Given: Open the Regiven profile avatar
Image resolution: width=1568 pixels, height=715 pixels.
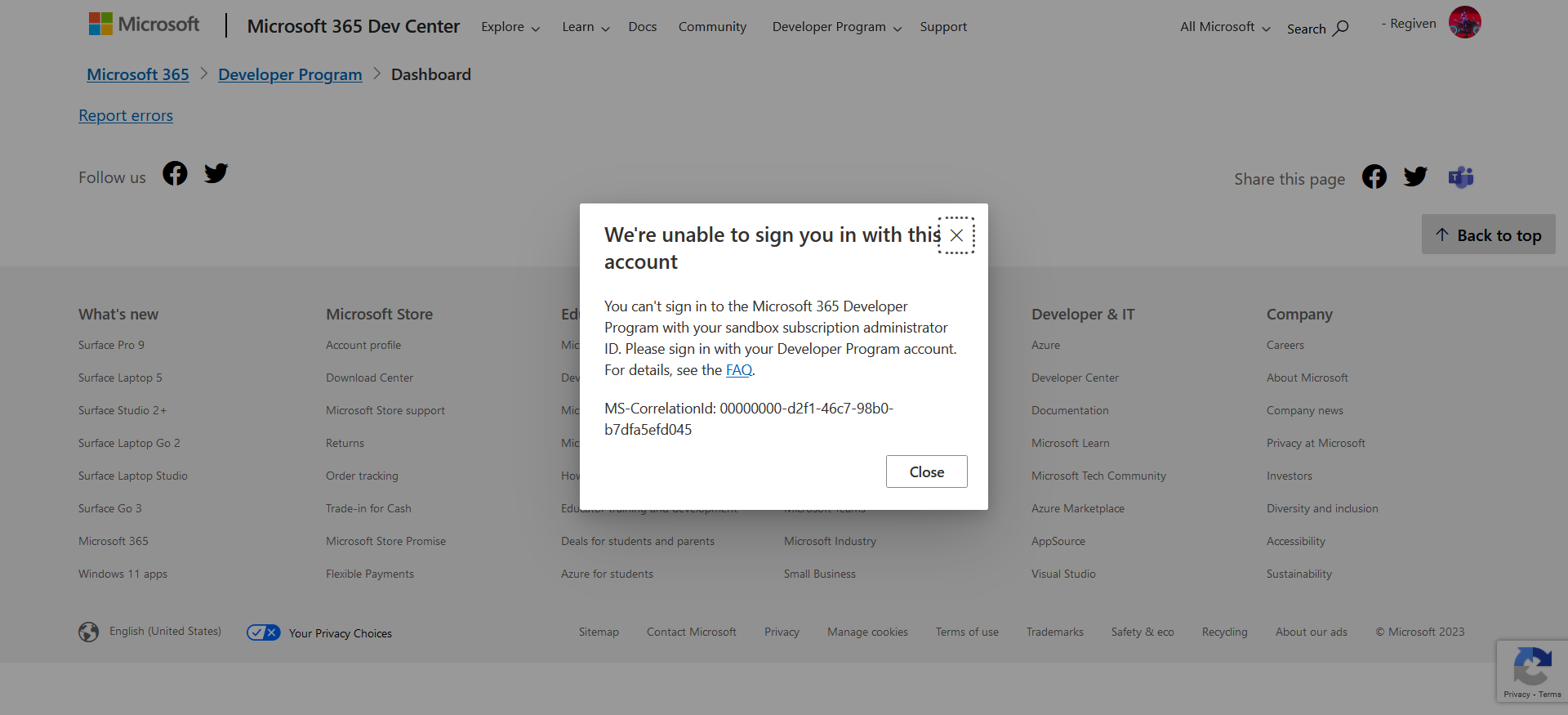Looking at the screenshot, I should pos(1464,23).
